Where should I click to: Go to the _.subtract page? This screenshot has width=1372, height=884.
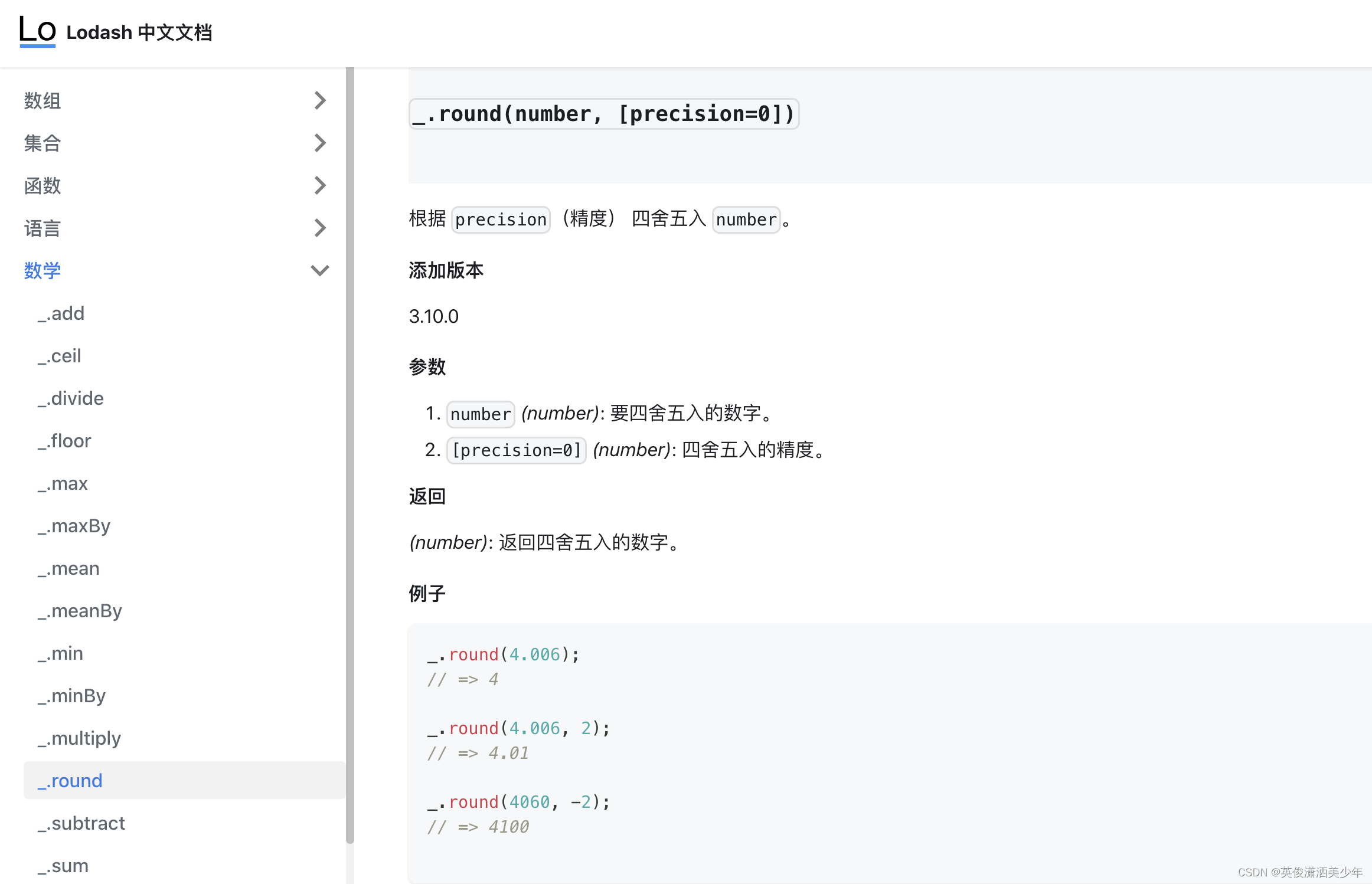[81, 823]
